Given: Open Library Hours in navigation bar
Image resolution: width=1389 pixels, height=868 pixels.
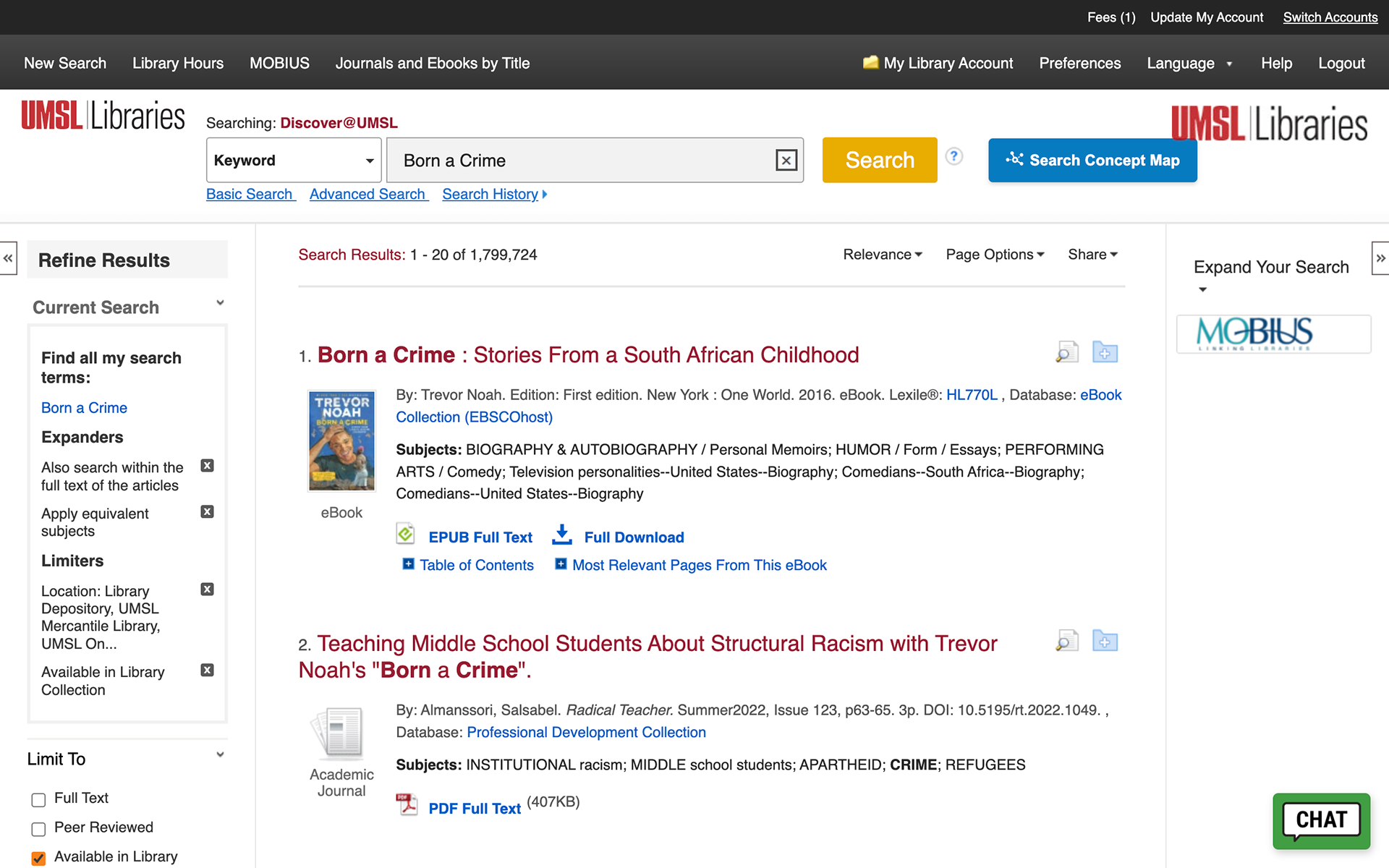Looking at the screenshot, I should (x=178, y=63).
